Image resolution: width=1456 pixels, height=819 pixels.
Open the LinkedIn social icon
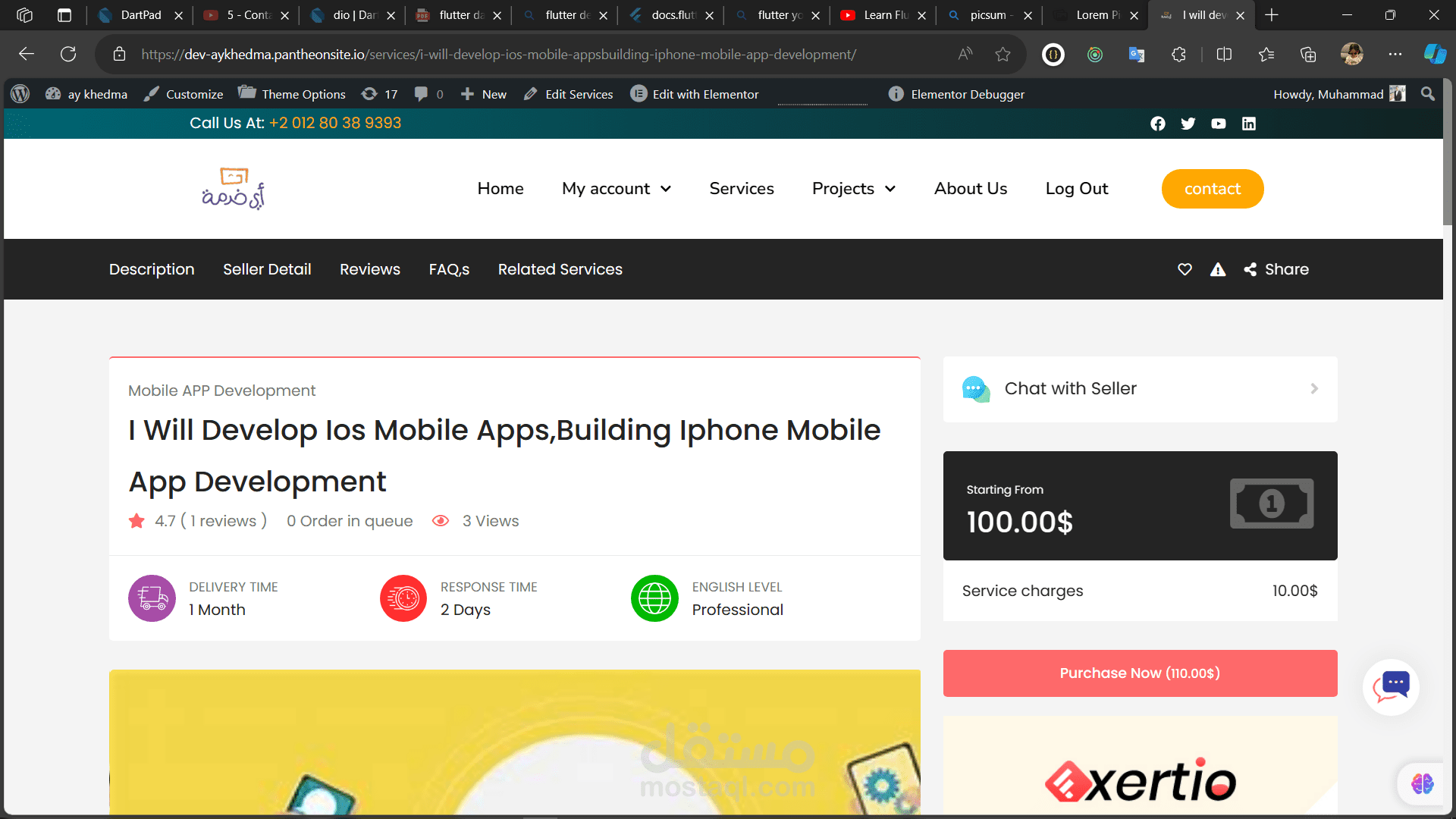(1248, 124)
